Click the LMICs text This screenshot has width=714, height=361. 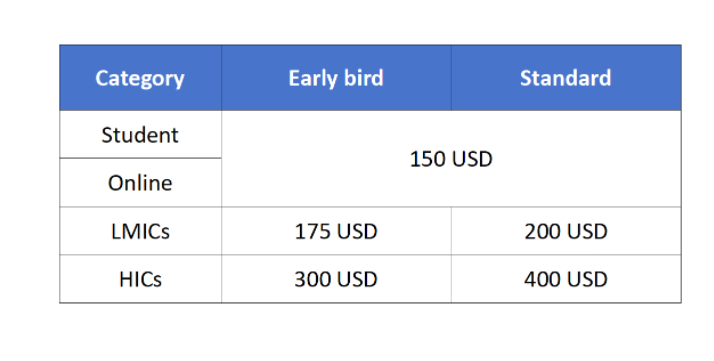(x=140, y=231)
